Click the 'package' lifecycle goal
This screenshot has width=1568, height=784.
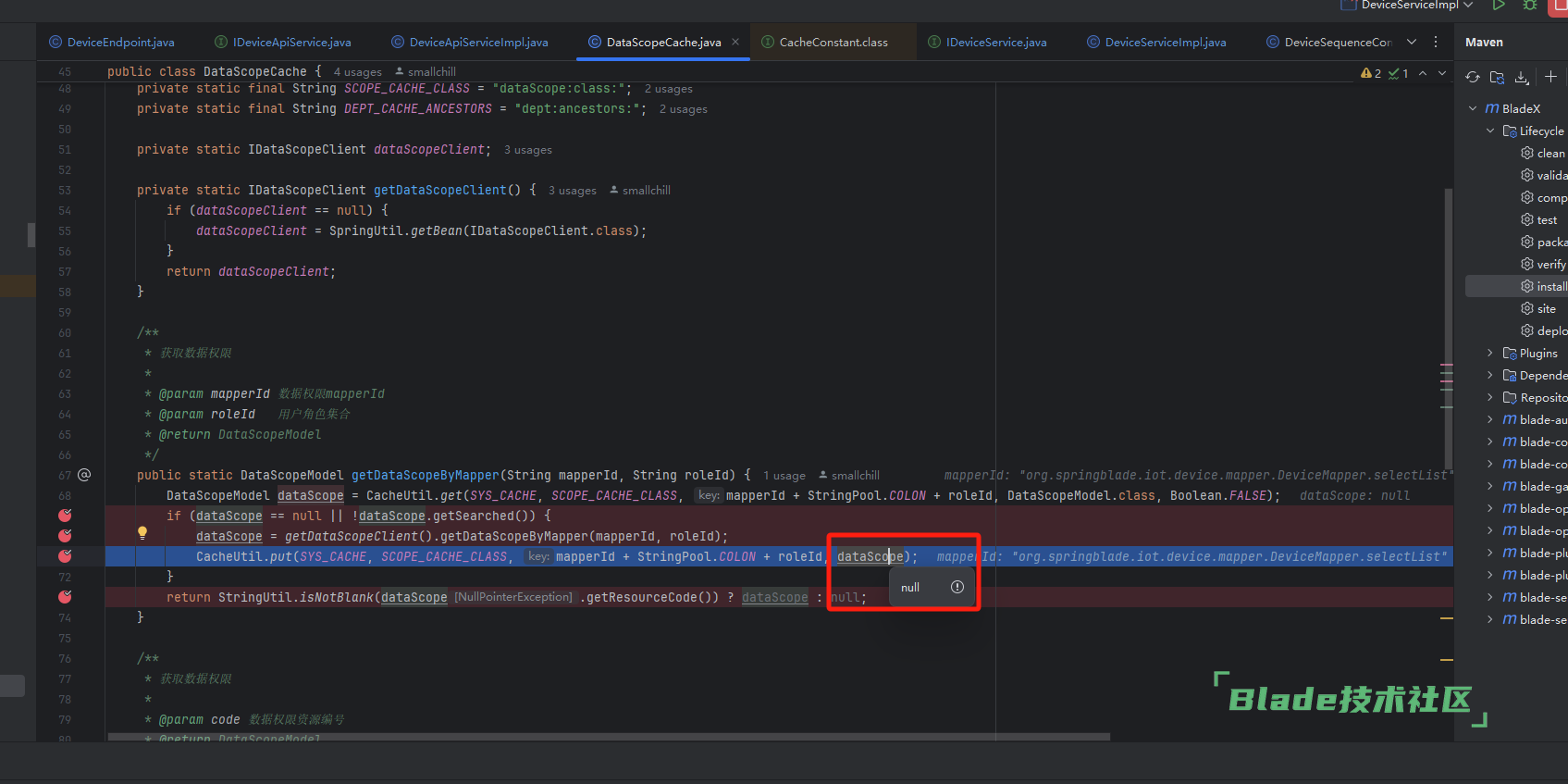tap(1543, 242)
